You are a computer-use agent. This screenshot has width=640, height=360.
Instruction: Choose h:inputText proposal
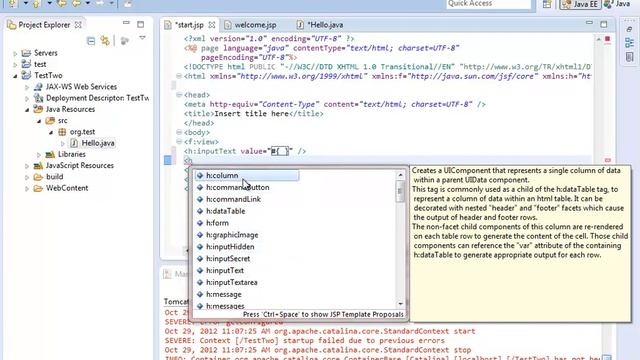point(224,270)
